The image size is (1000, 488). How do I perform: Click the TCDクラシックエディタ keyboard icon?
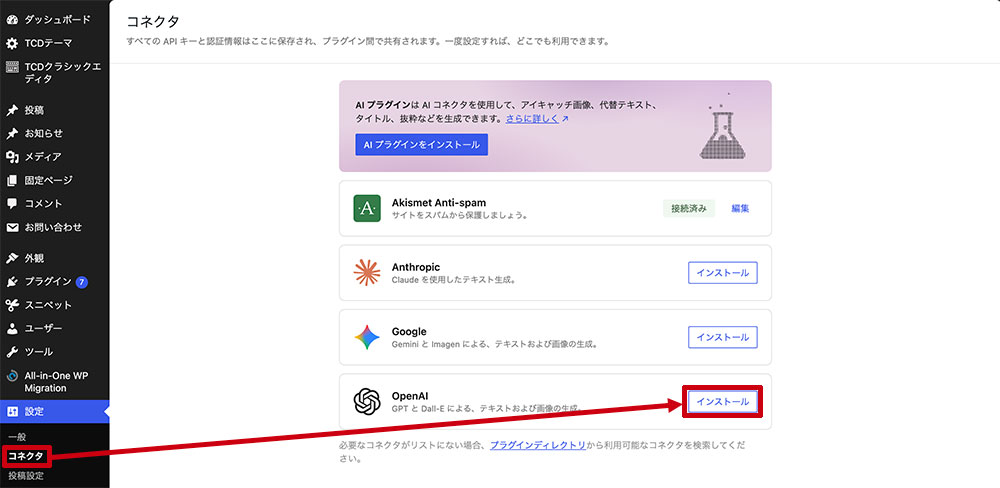11,66
